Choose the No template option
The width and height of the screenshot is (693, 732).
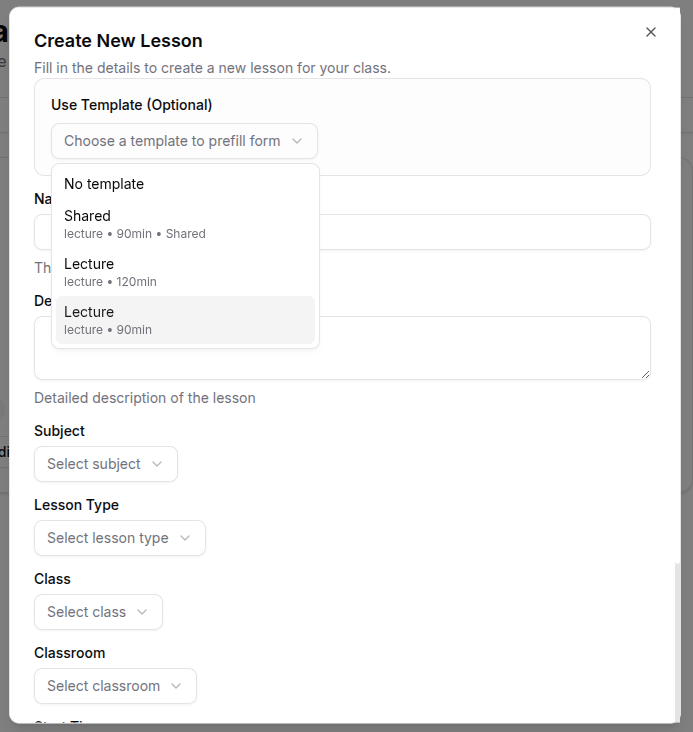point(104,184)
